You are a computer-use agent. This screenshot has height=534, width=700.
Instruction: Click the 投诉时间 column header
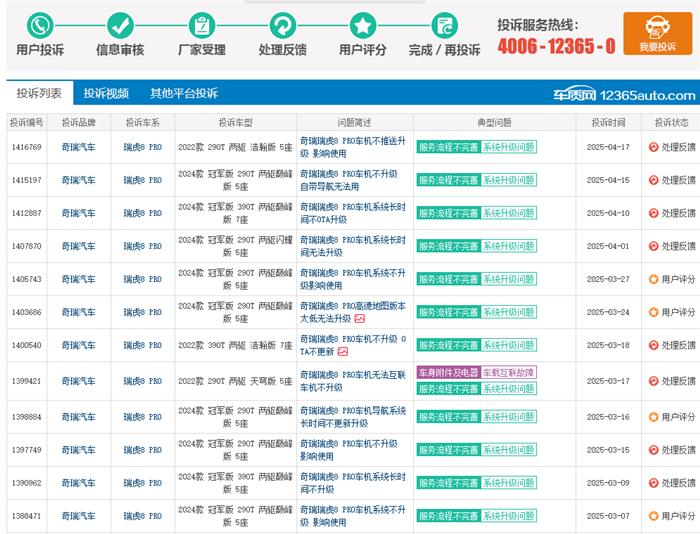tap(608, 122)
